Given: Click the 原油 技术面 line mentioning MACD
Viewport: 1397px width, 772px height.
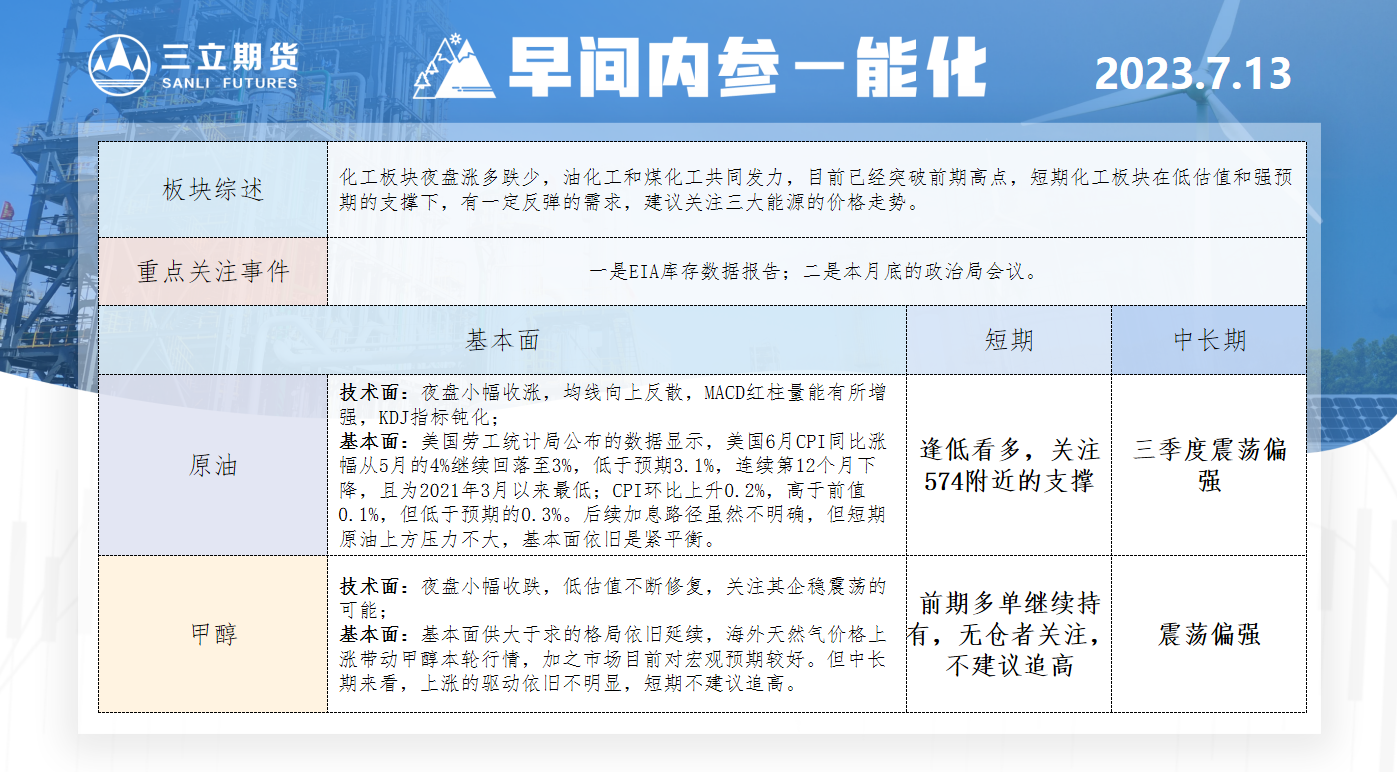Looking at the screenshot, I should 612,403.
